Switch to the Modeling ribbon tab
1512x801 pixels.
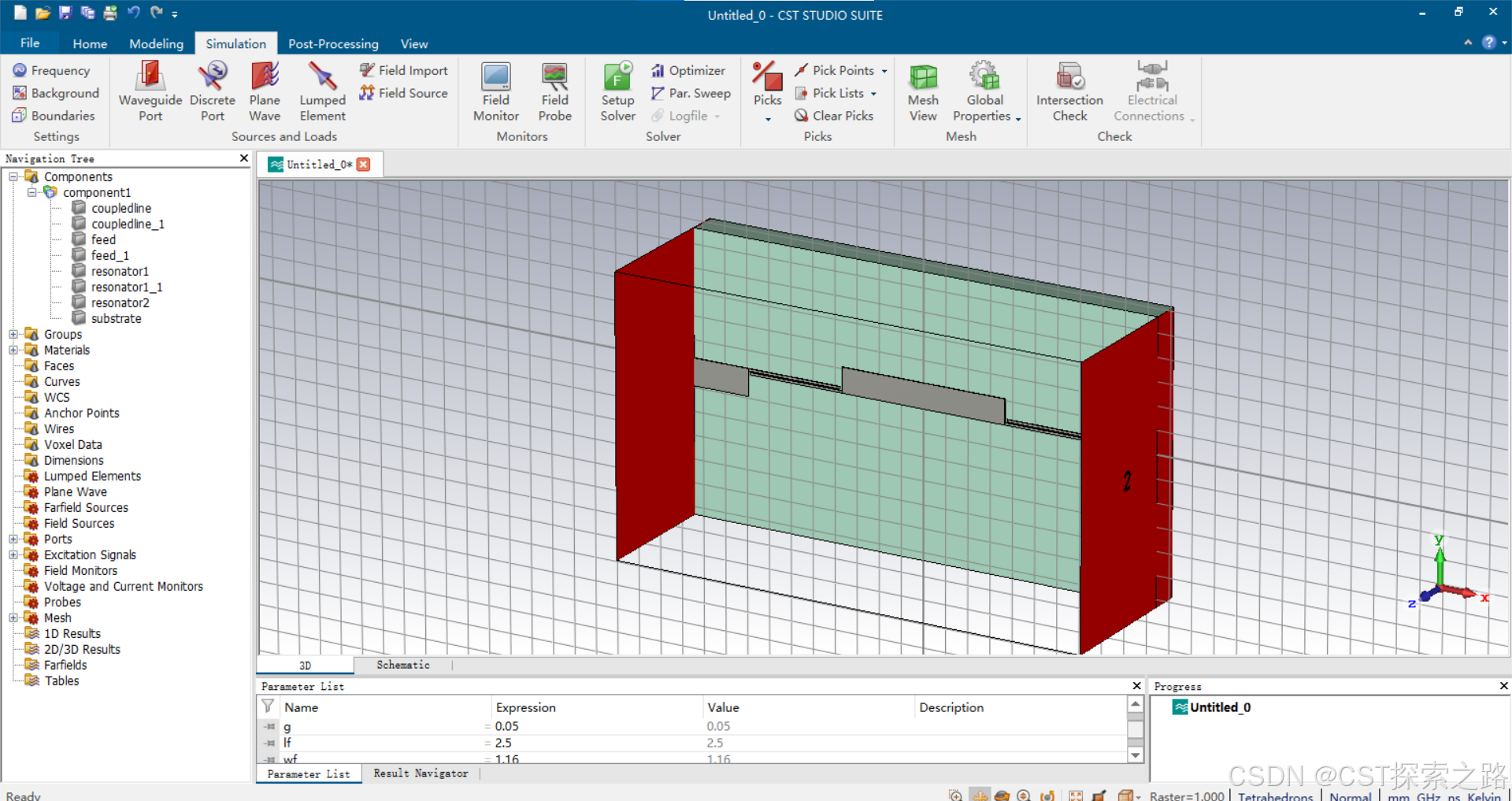pos(156,43)
